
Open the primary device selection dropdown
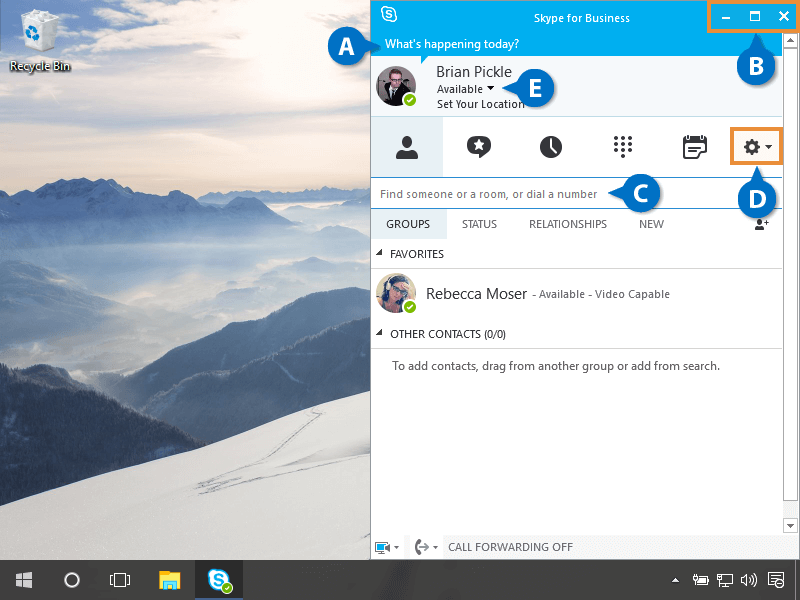click(387, 548)
